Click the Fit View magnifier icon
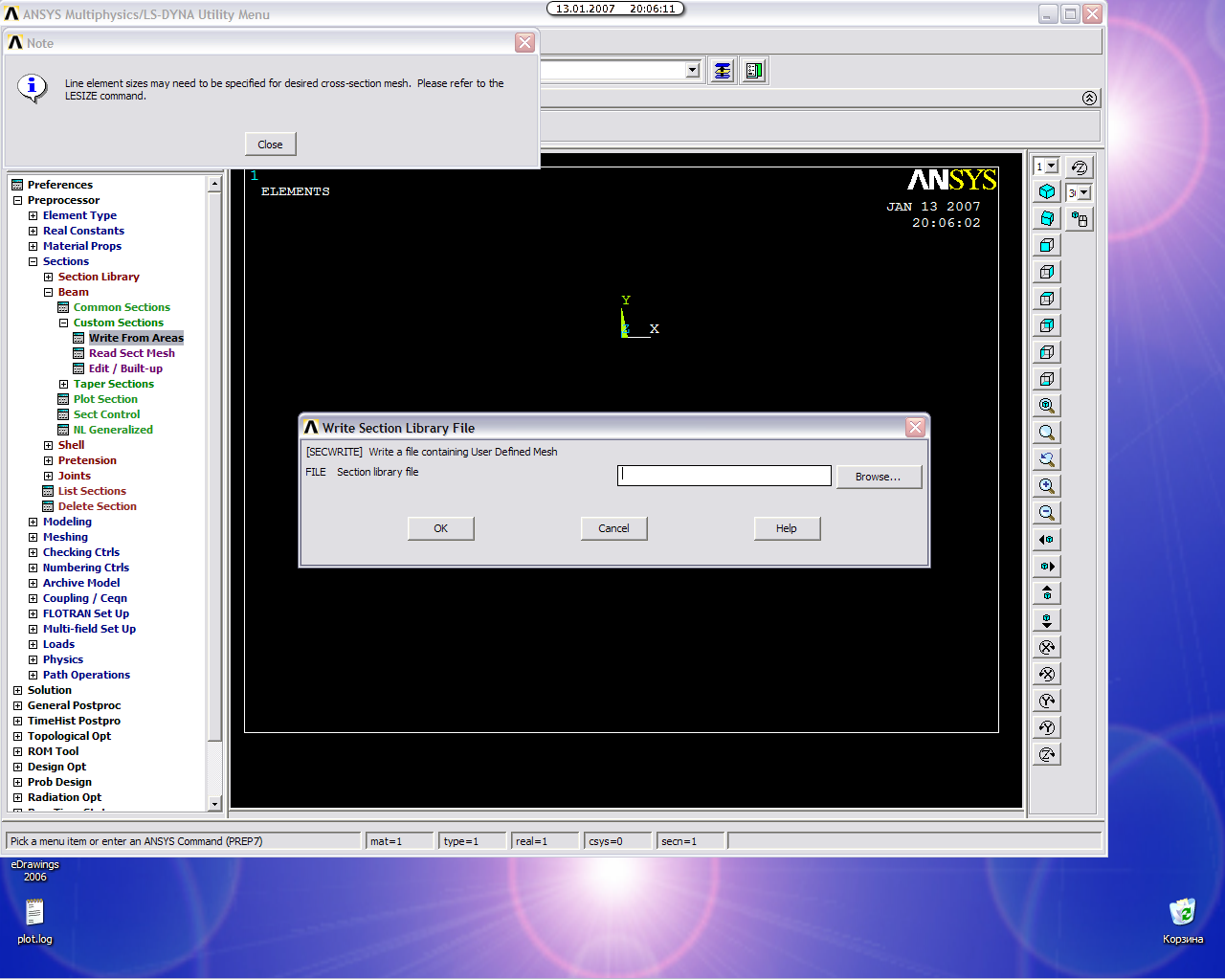The height and width of the screenshot is (980, 1225). (x=1047, y=406)
